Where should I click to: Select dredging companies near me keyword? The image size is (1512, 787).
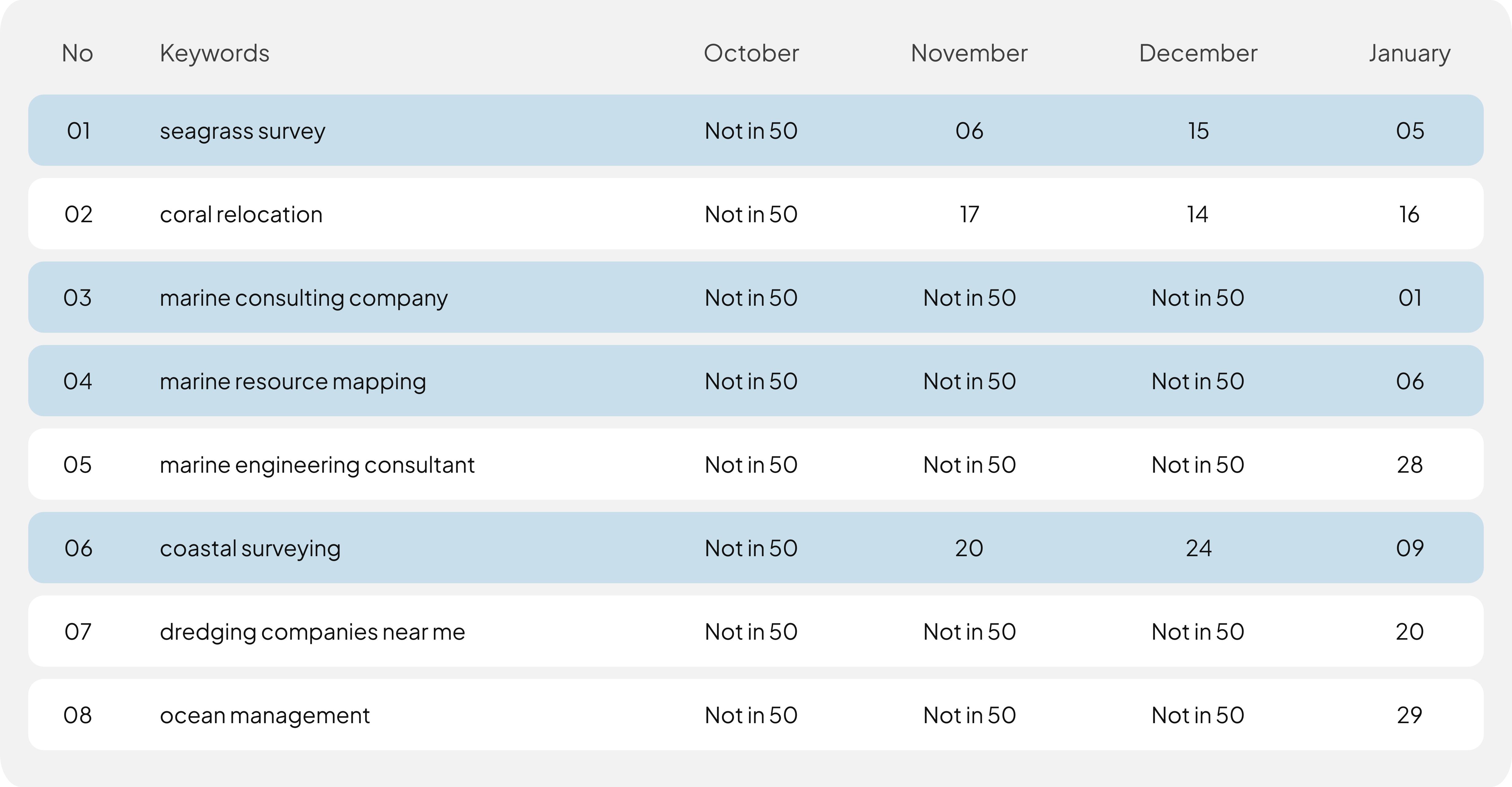click(312, 632)
